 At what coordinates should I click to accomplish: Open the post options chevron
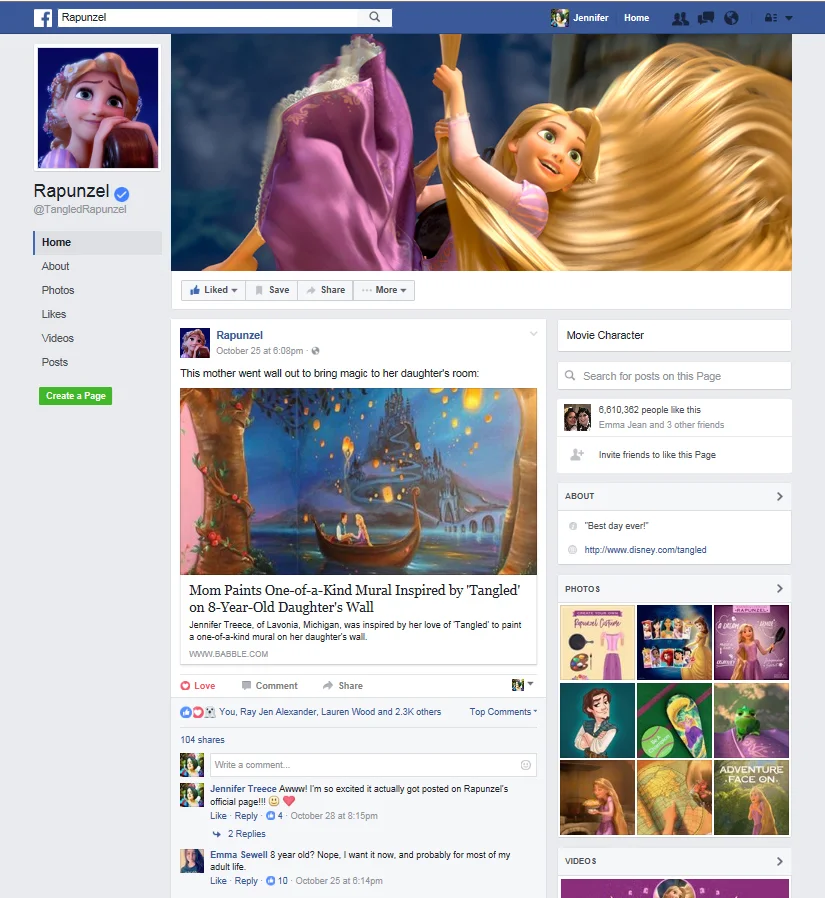(533, 333)
